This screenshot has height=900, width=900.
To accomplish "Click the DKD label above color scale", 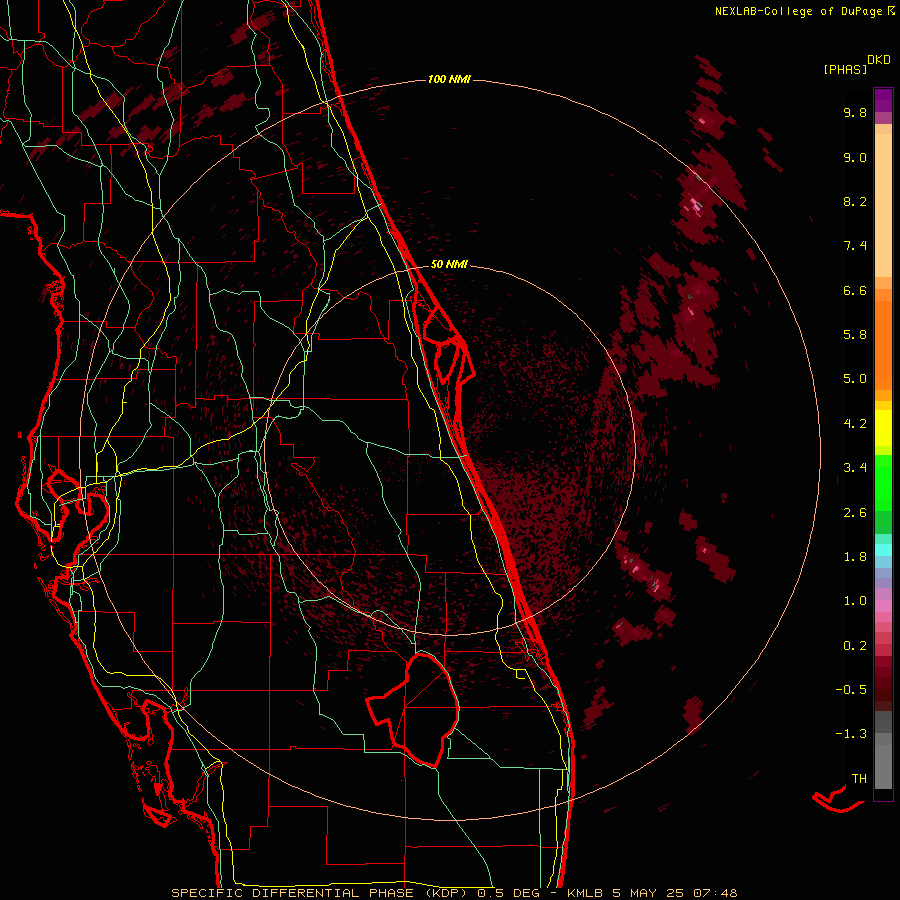I will pyautogui.click(x=879, y=60).
